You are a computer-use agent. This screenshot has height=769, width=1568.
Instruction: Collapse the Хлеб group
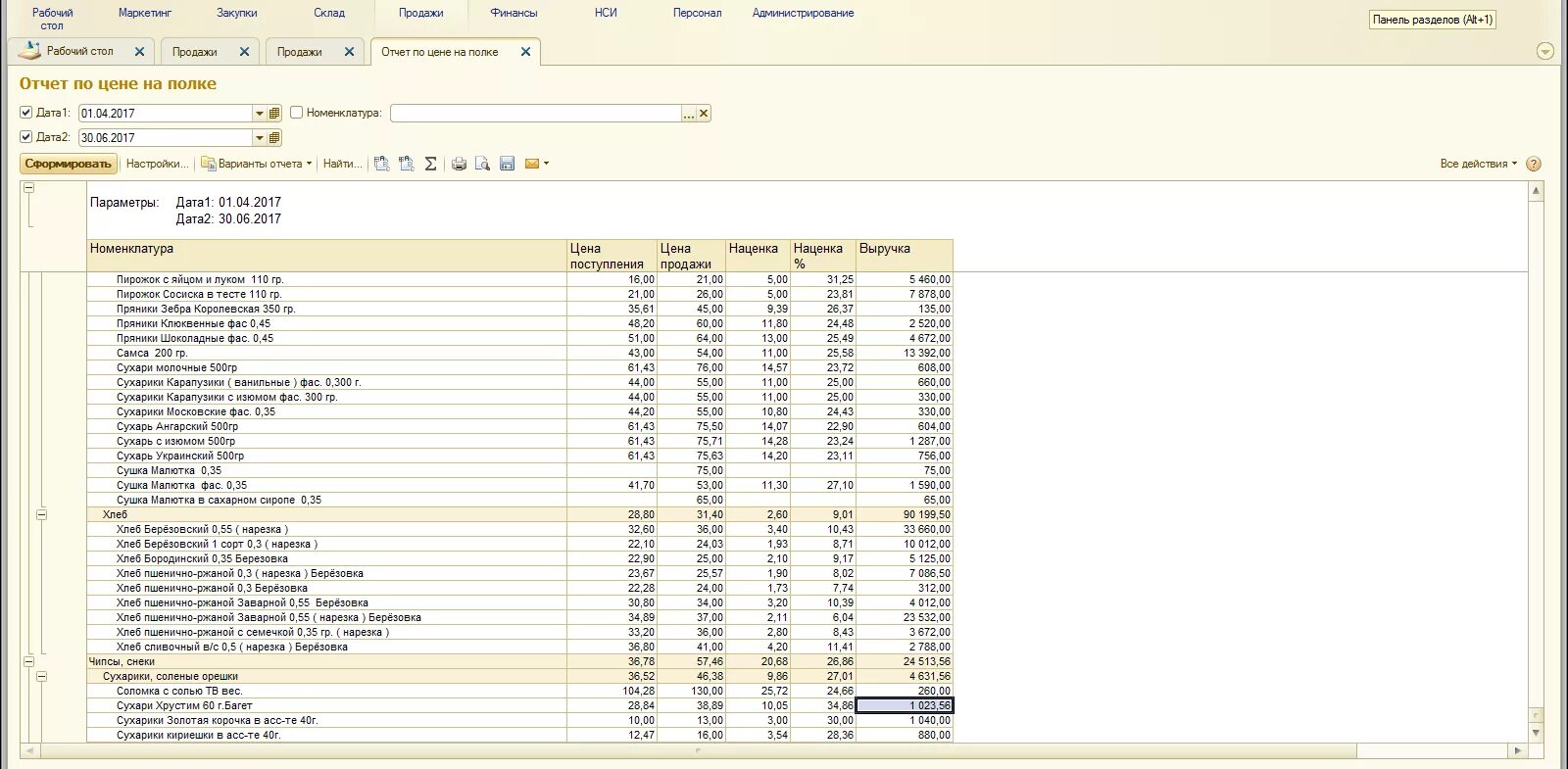[x=41, y=514]
